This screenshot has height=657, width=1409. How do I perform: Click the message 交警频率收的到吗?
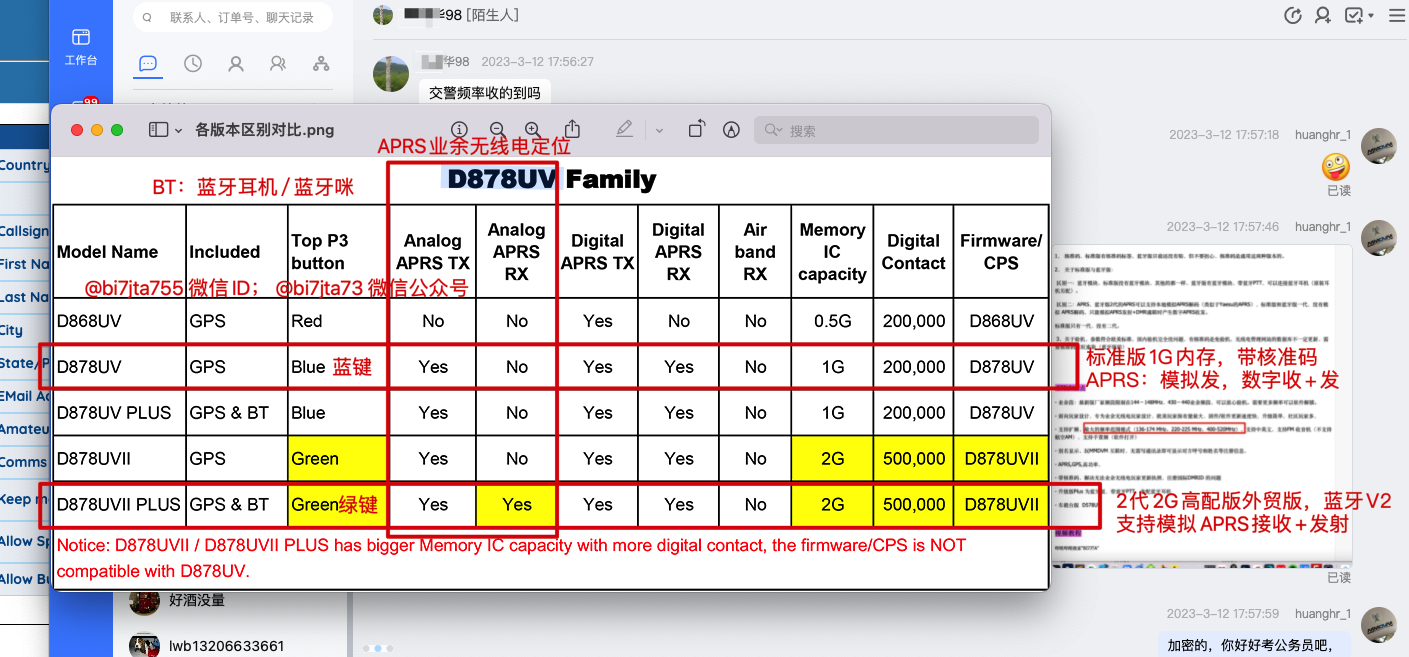click(485, 92)
